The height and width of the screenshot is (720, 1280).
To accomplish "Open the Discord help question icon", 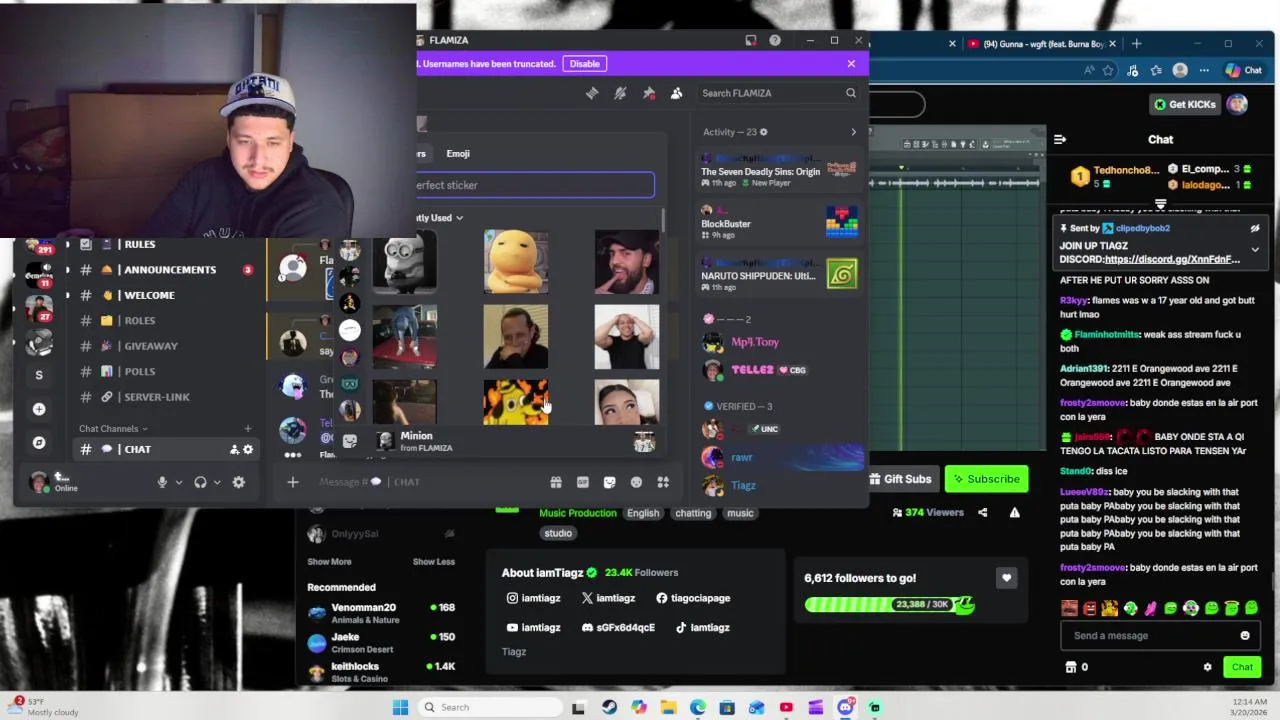I will click(775, 40).
